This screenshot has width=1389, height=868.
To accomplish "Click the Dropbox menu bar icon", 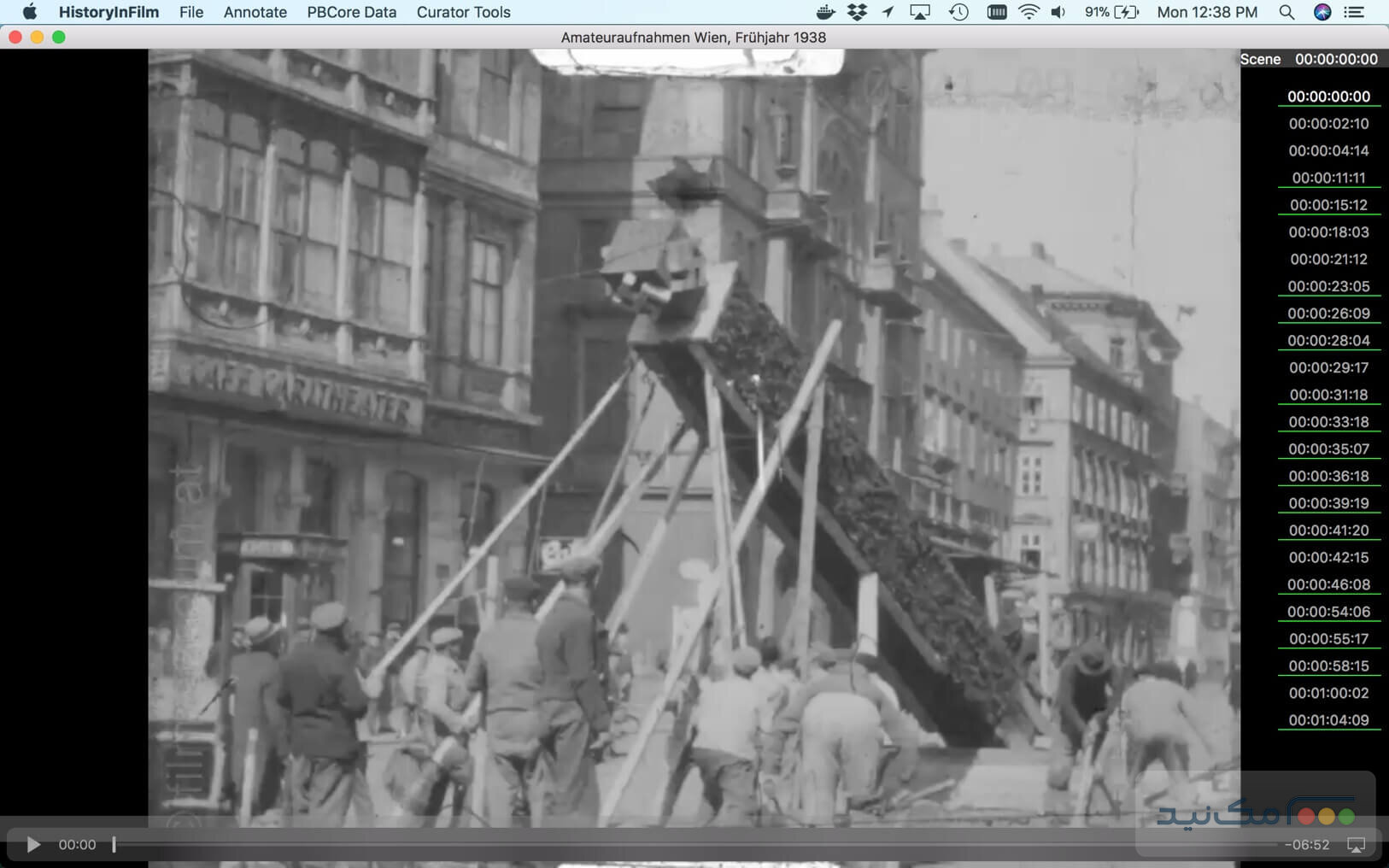I will coord(855,12).
